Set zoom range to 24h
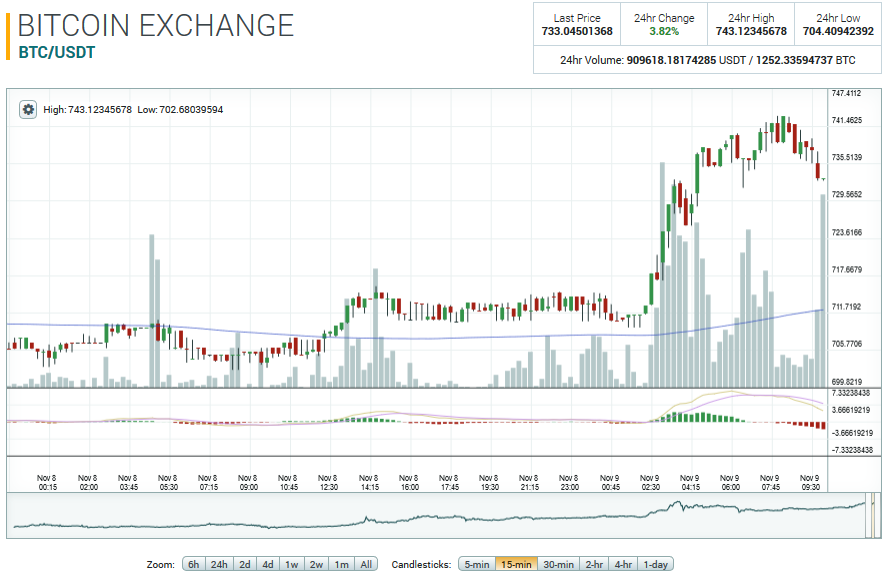This screenshot has height=585, width=889. tap(219, 565)
